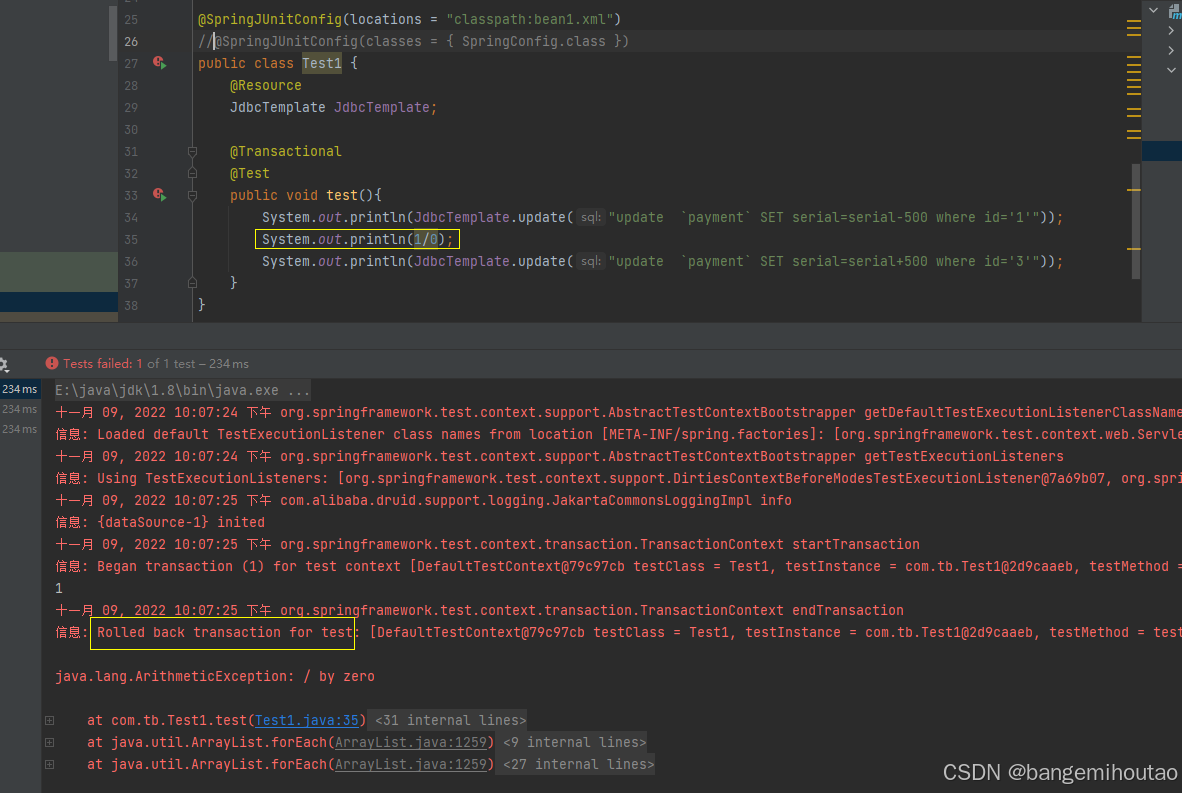Click line number 38 in the gutter
This screenshot has width=1182, height=793.
point(131,305)
